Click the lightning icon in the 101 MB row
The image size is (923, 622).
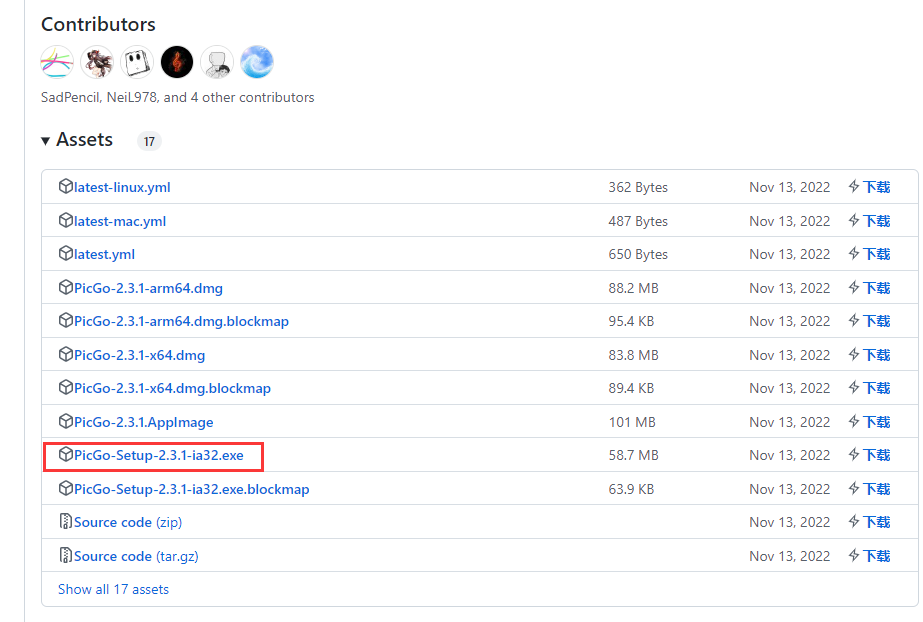pos(854,422)
